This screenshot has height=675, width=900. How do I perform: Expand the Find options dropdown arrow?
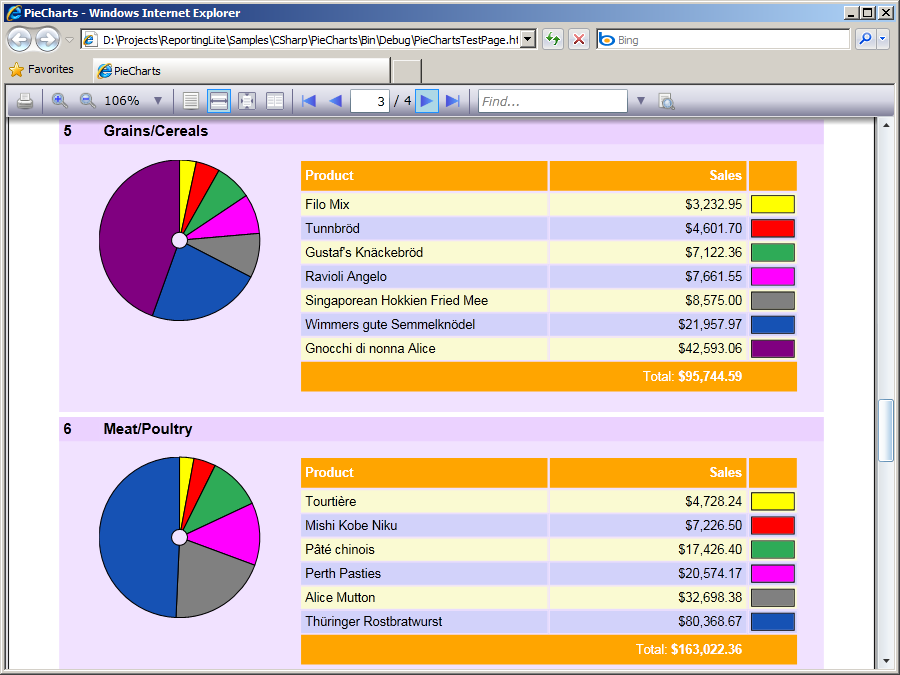[x=641, y=101]
